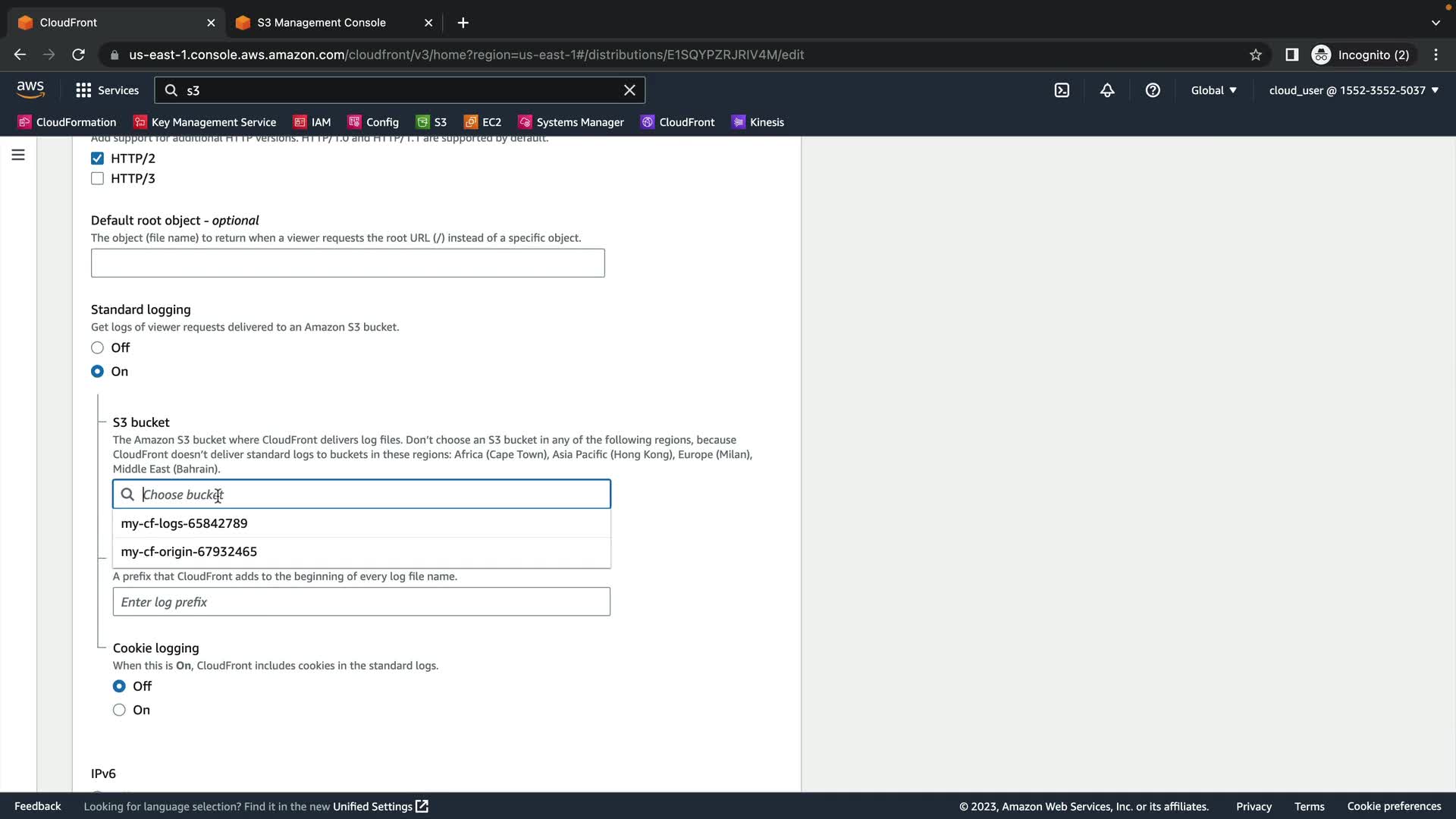1456x819 pixels.
Task: Click the Enter log prefix field
Action: [x=361, y=602]
